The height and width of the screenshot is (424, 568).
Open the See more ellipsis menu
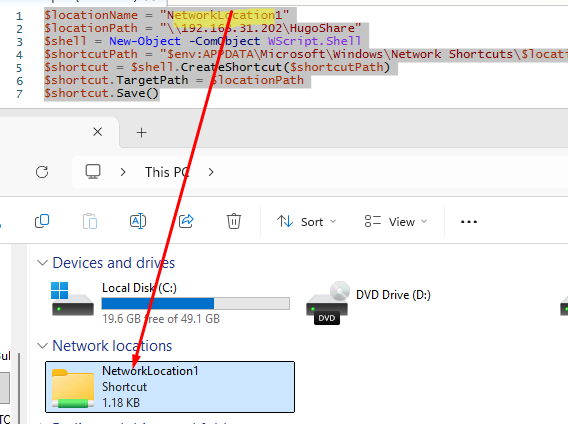coord(469,221)
